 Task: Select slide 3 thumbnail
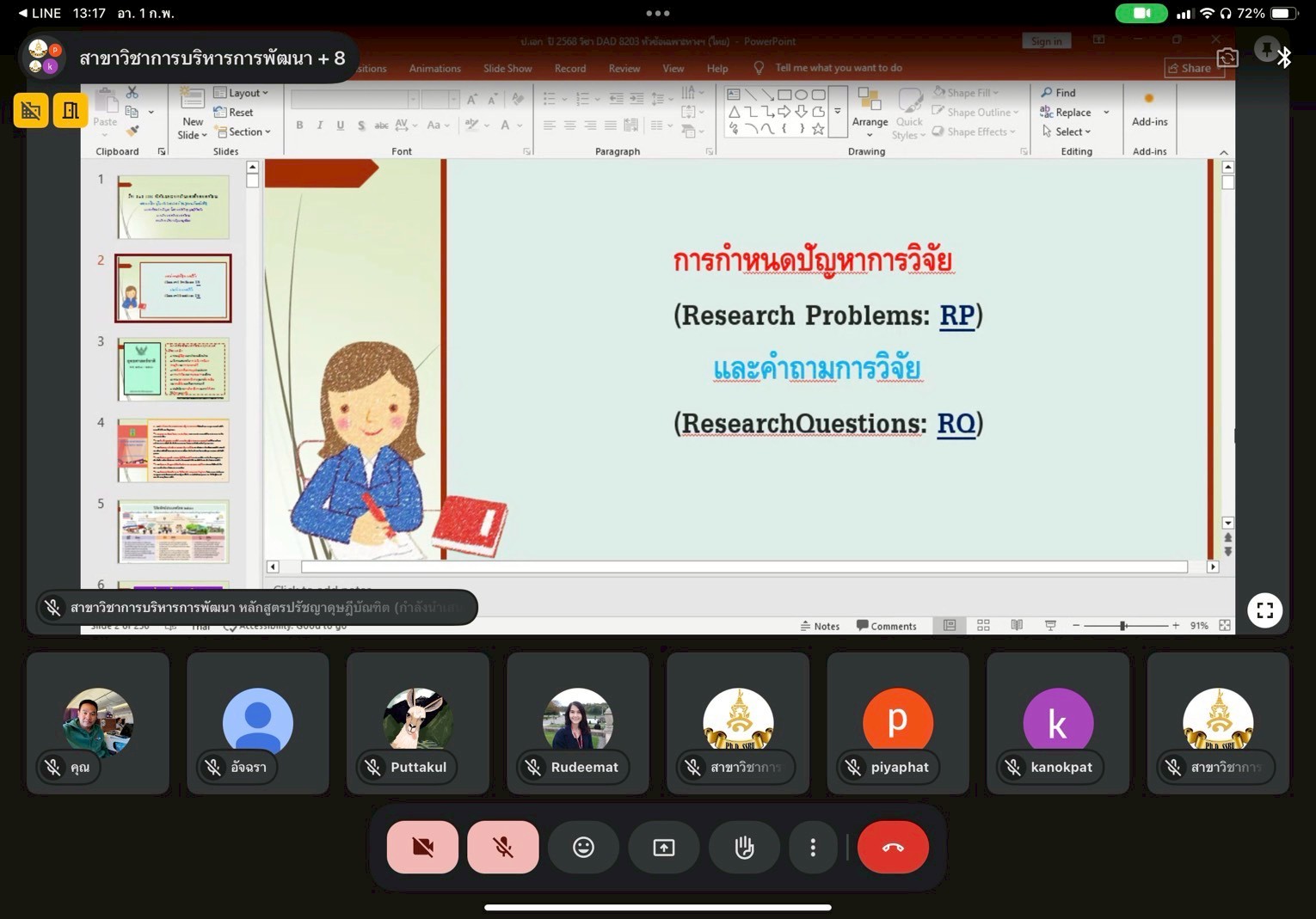(173, 370)
